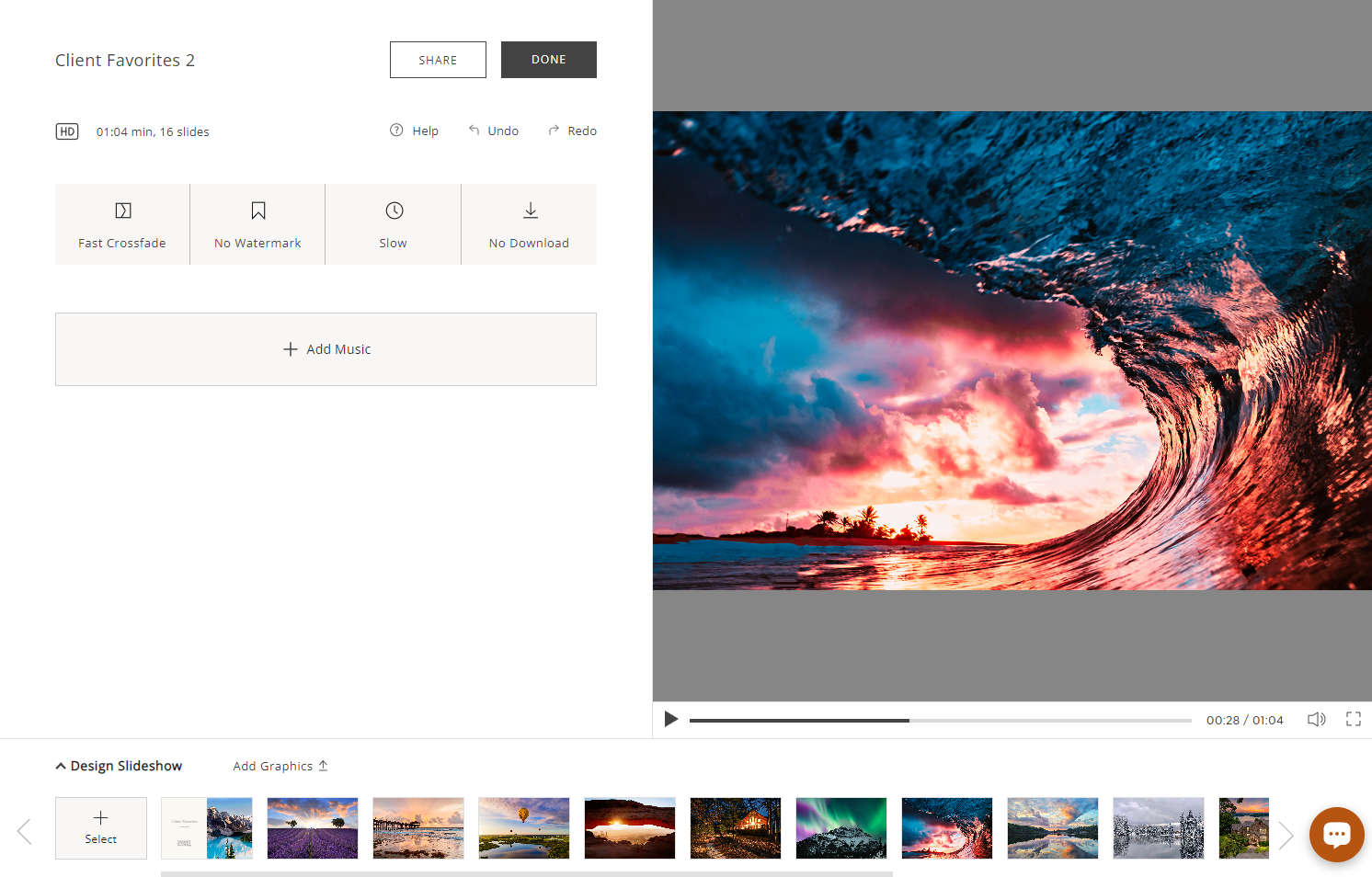The height and width of the screenshot is (877, 1372).
Task: Redo the last change
Action: coord(572,131)
